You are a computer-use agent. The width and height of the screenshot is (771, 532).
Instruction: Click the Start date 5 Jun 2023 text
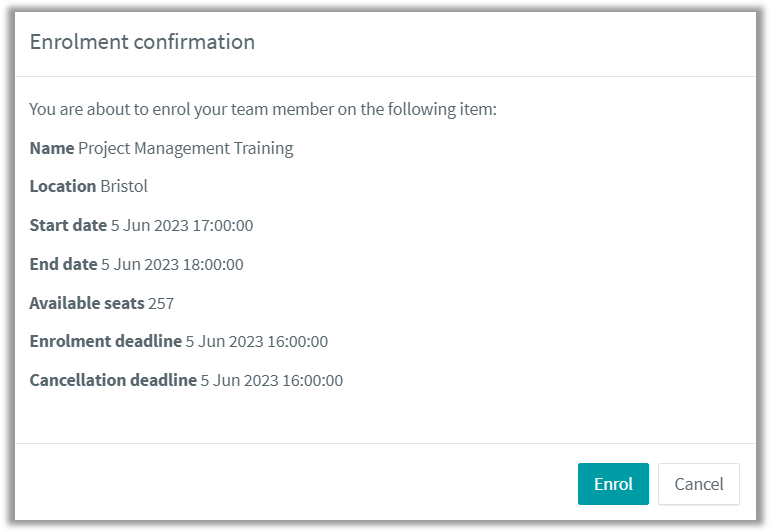click(x=149, y=226)
